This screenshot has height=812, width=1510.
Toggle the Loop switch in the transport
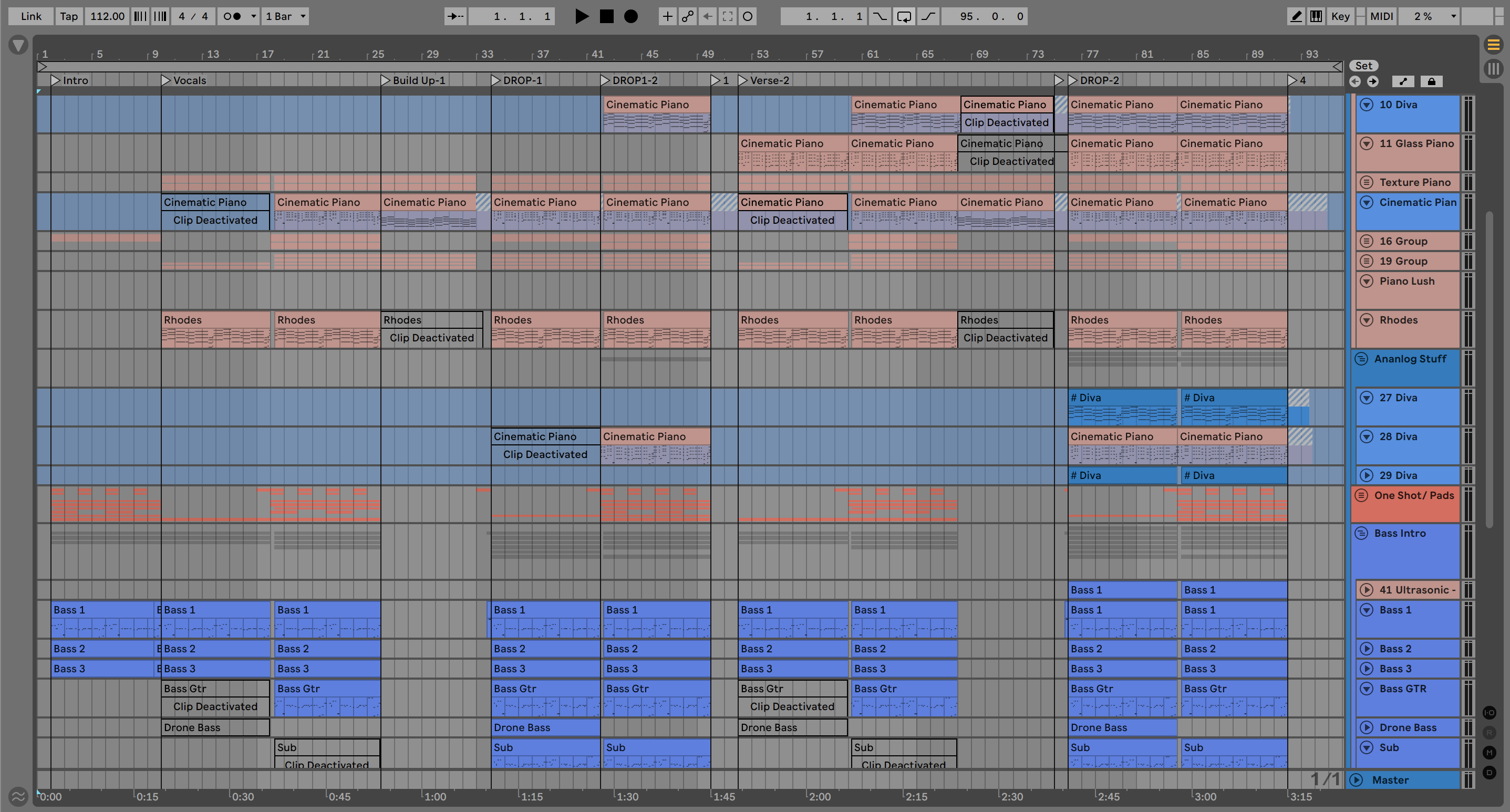point(904,16)
